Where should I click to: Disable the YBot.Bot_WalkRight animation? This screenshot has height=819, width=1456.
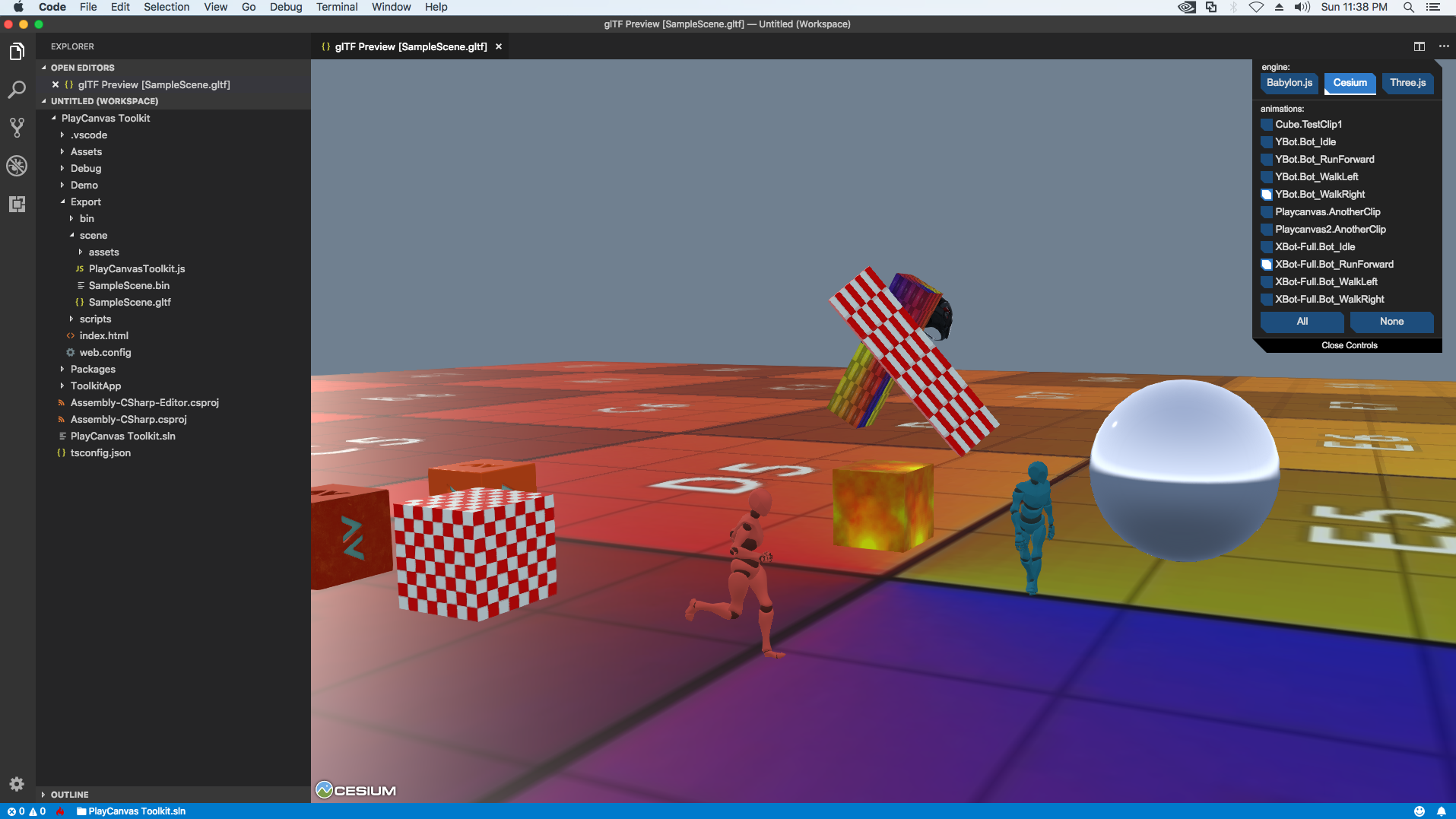pyautogui.click(x=1267, y=195)
